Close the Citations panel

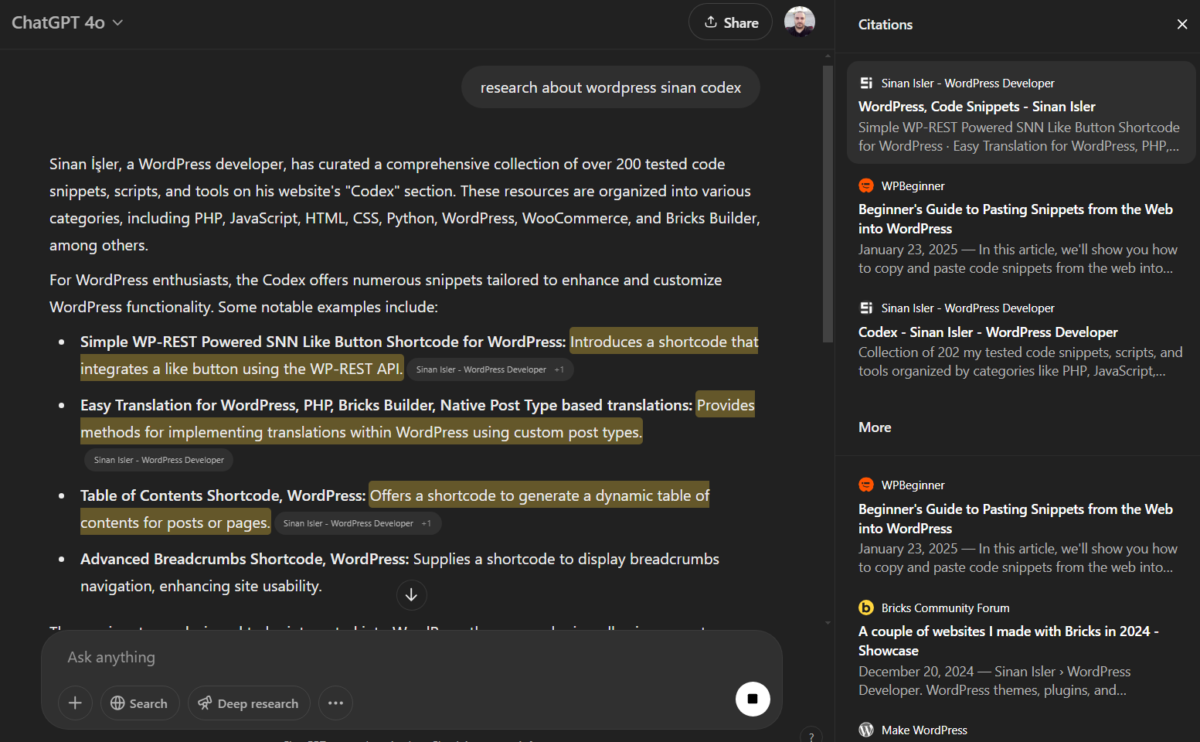pos(1182,24)
